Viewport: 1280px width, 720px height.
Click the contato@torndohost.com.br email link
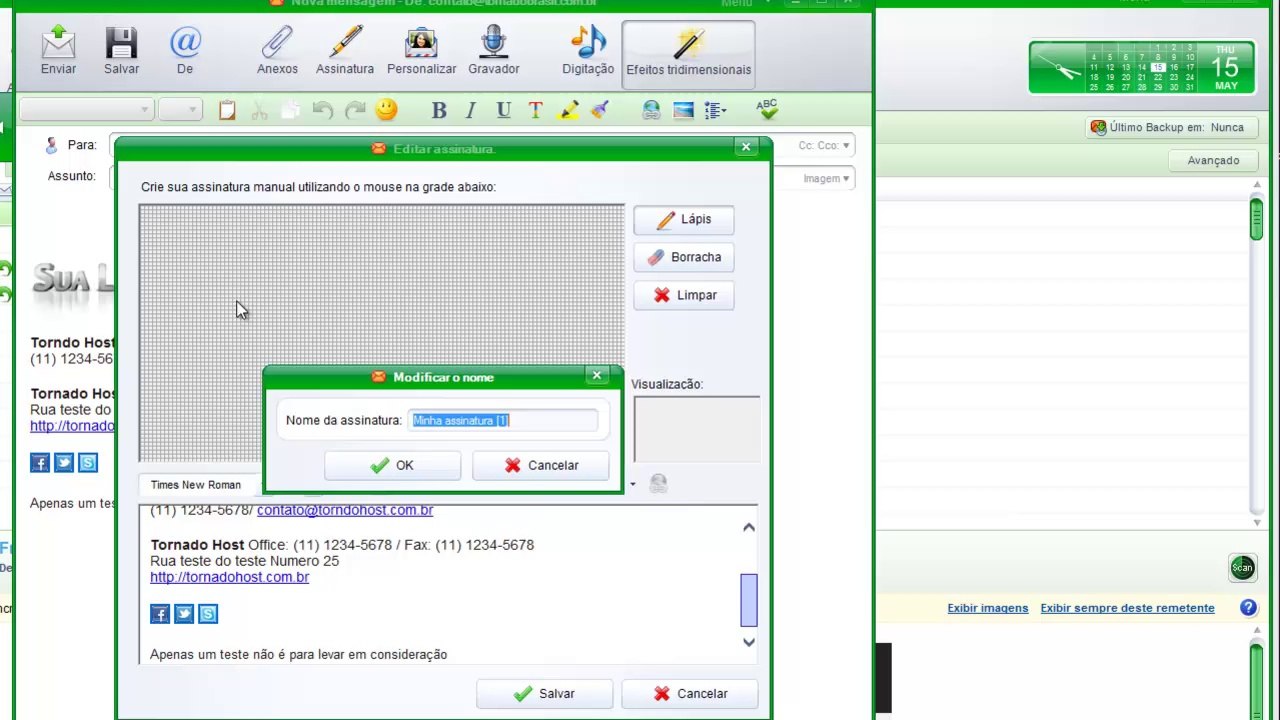pyautogui.click(x=345, y=510)
